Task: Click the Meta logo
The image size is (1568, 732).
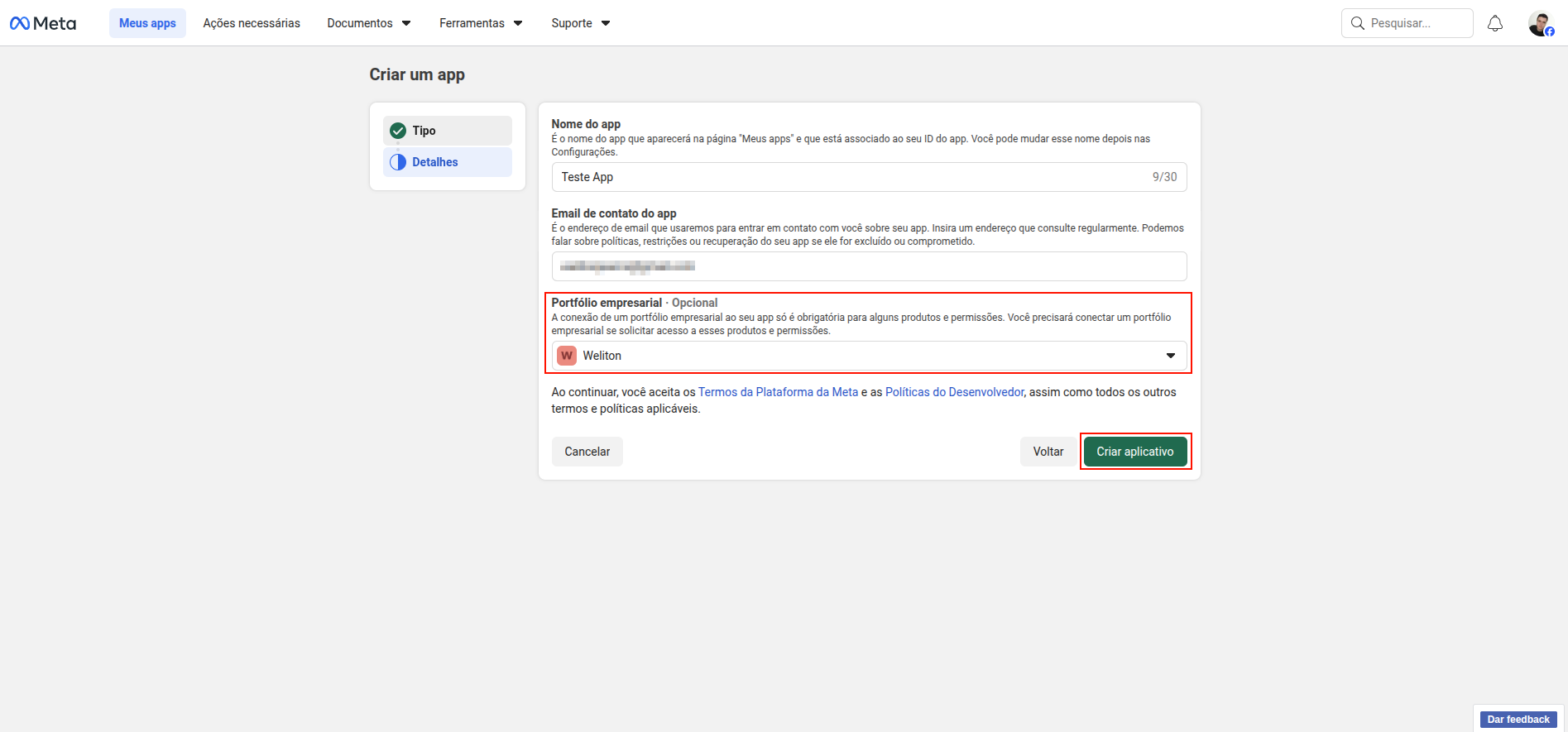Action: 43,23
